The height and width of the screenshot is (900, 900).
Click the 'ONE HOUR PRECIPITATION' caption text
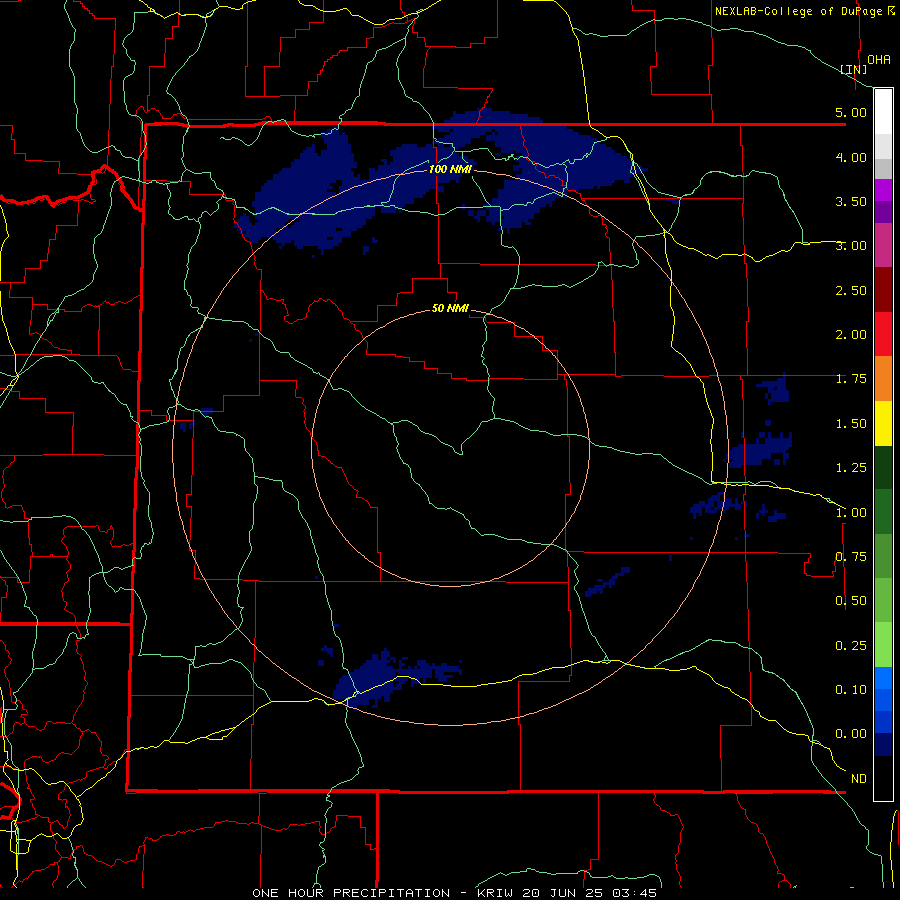[x=351, y=893]
